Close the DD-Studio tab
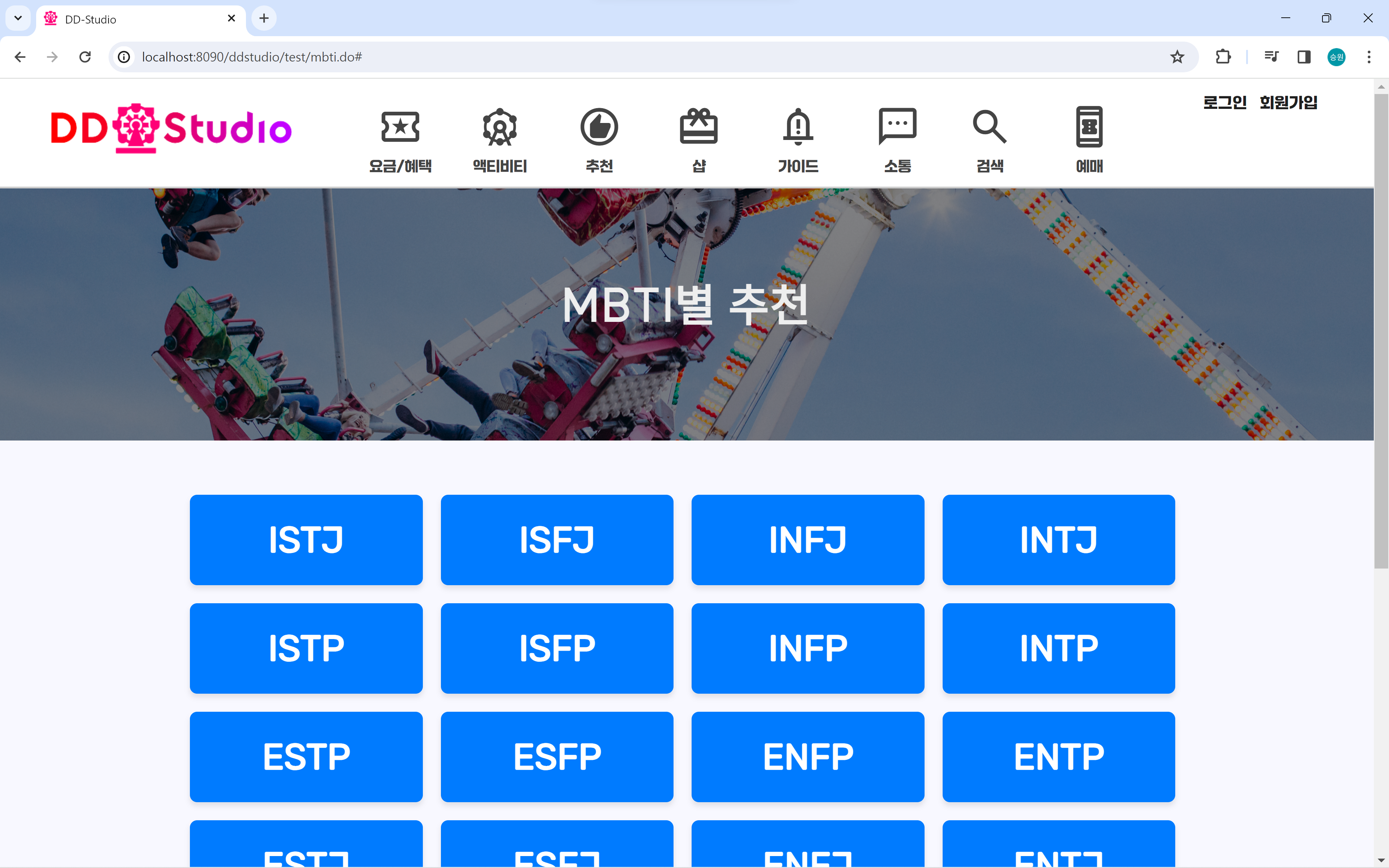 point(231,18)
